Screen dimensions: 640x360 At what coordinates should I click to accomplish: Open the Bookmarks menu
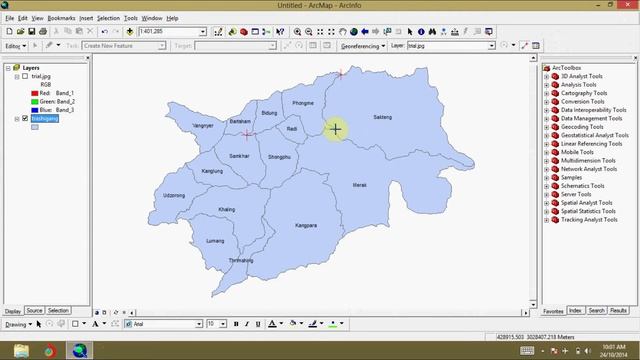(x=61, y=18)
